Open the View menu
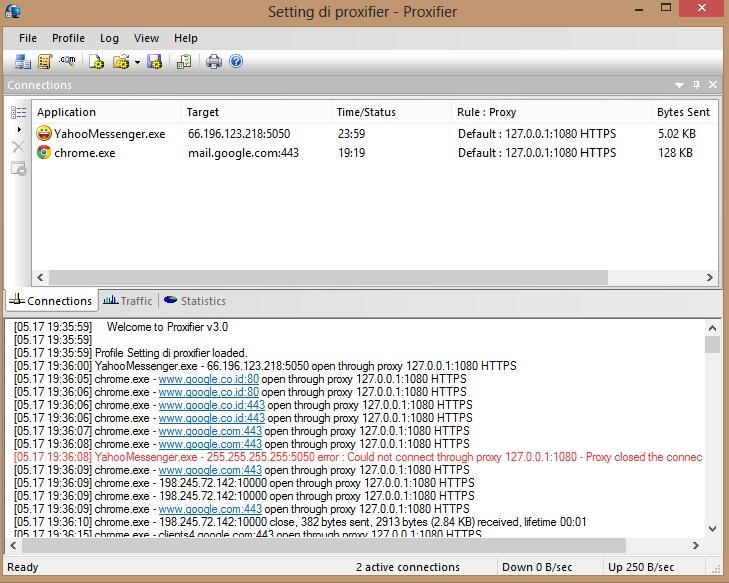This screenshot has height=583, width=729. pyautogui.click(x=146, y=38)
